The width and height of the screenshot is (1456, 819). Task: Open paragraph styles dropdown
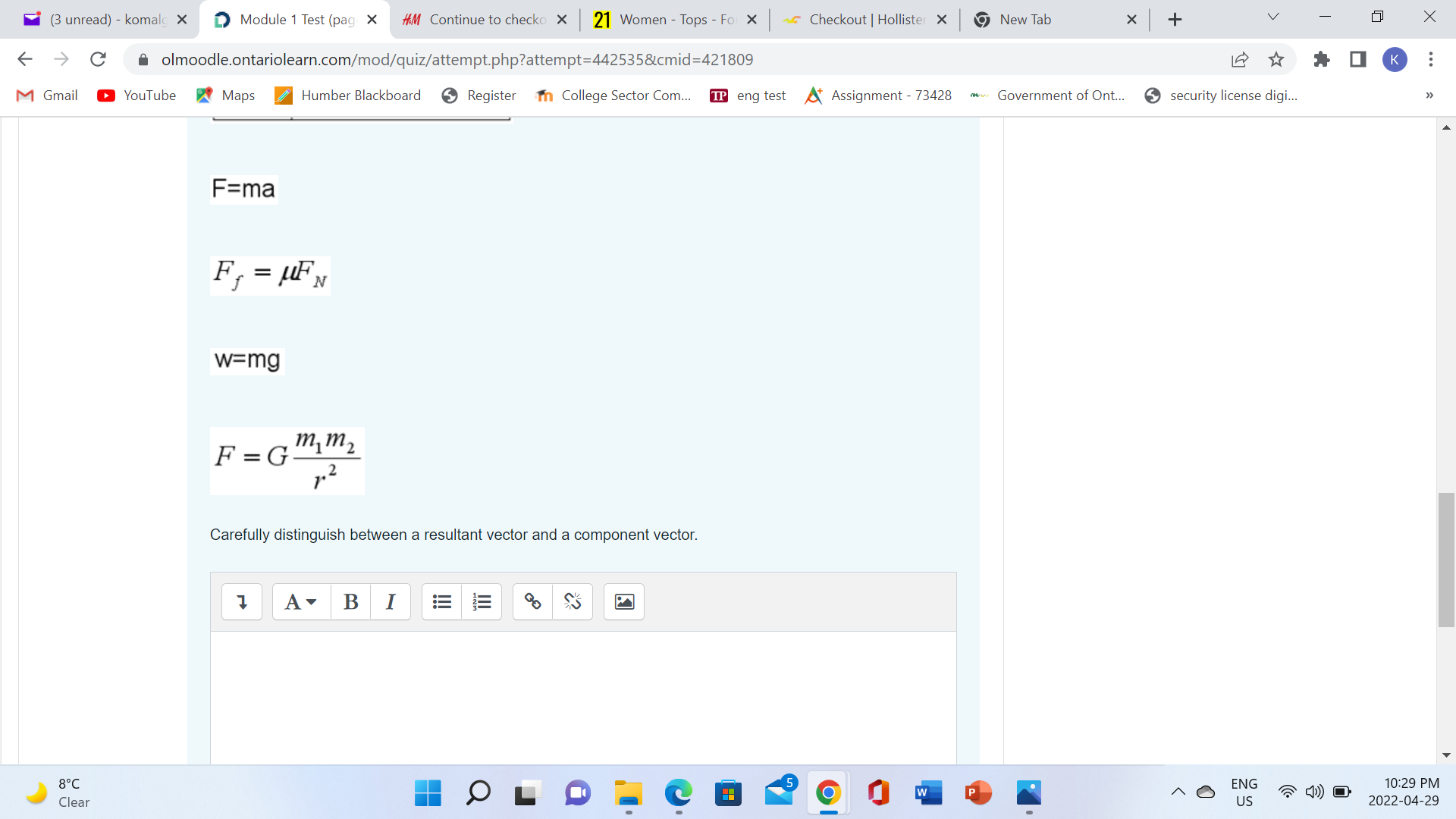coord(300,602)
